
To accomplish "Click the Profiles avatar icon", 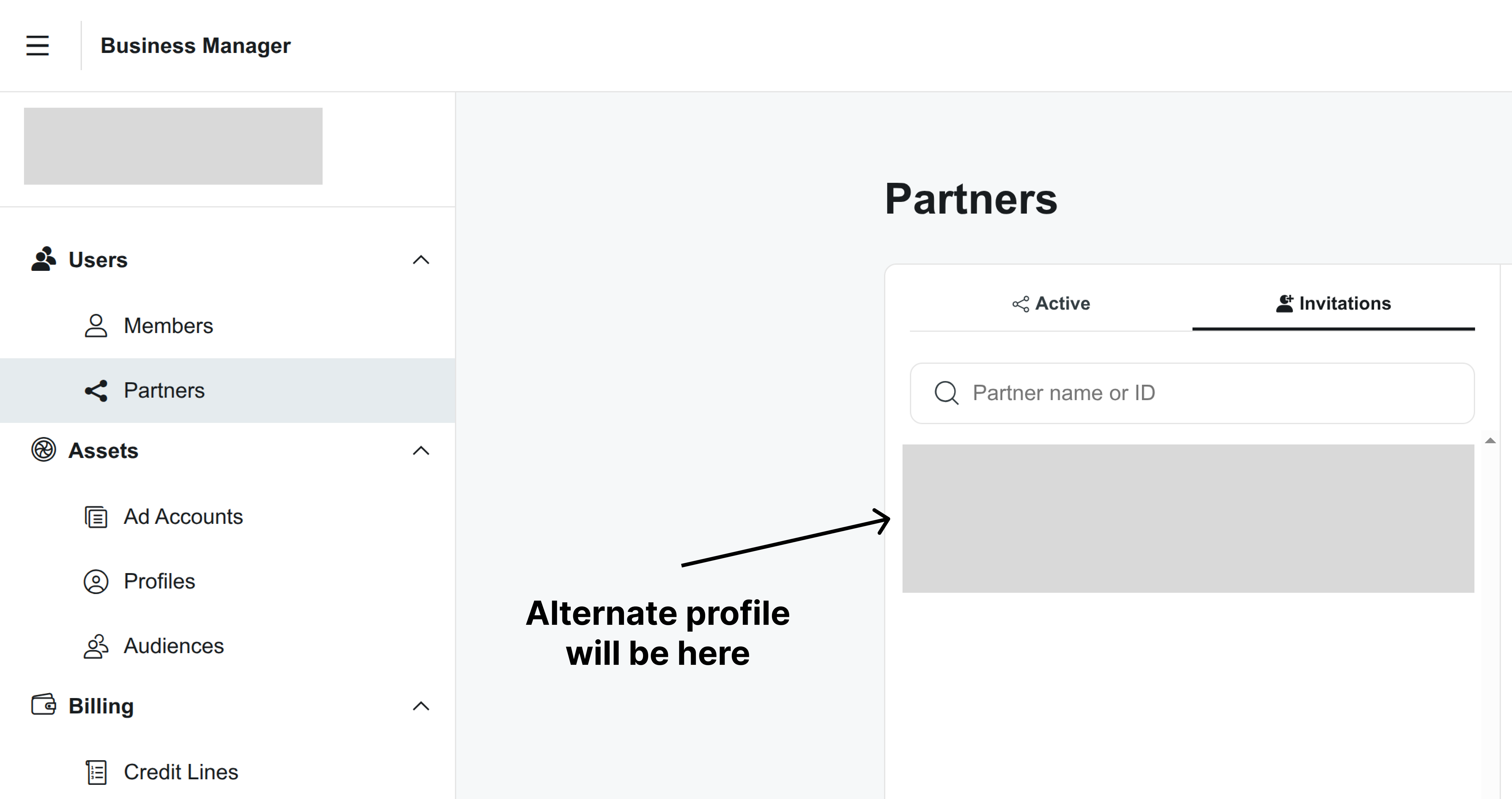I will tap(96, 582).
